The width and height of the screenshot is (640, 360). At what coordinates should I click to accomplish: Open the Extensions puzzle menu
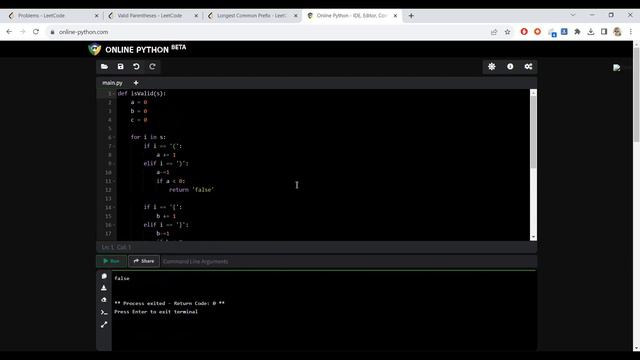click(577, 31)
